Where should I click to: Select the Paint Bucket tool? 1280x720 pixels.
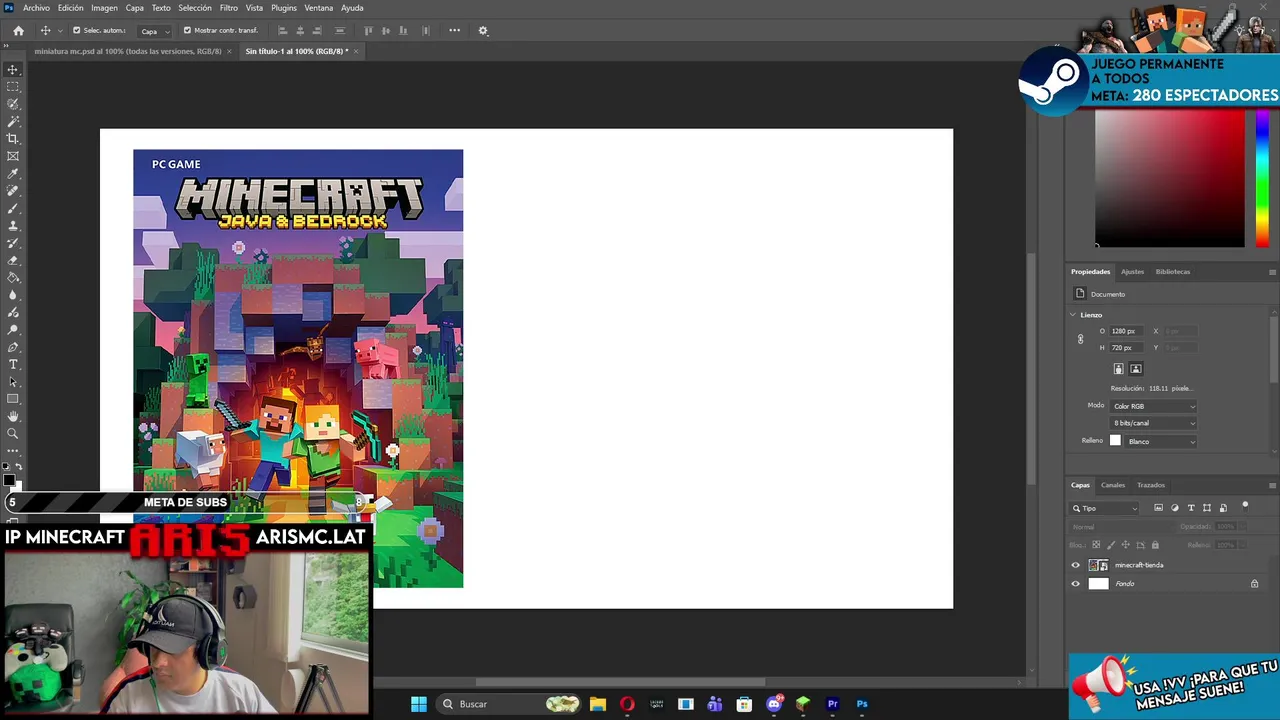point(13,277)
